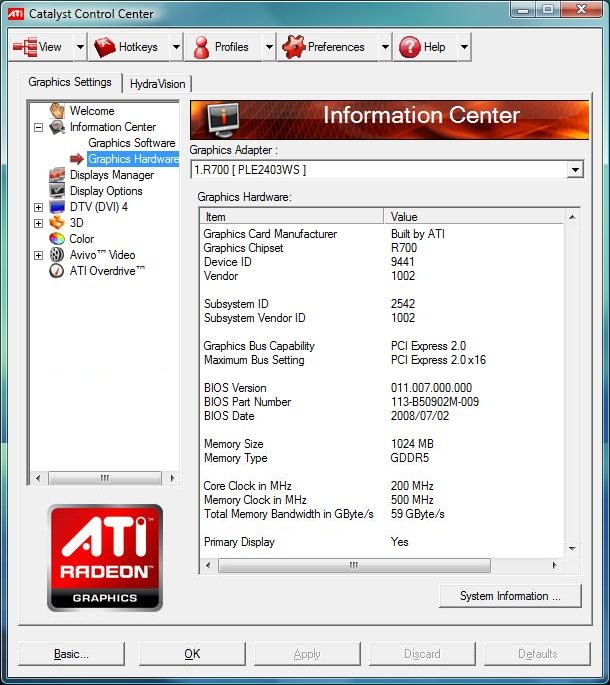Viewport: 610px width, 685px height.
Task: Click the Defaults button
Action: 537,654
